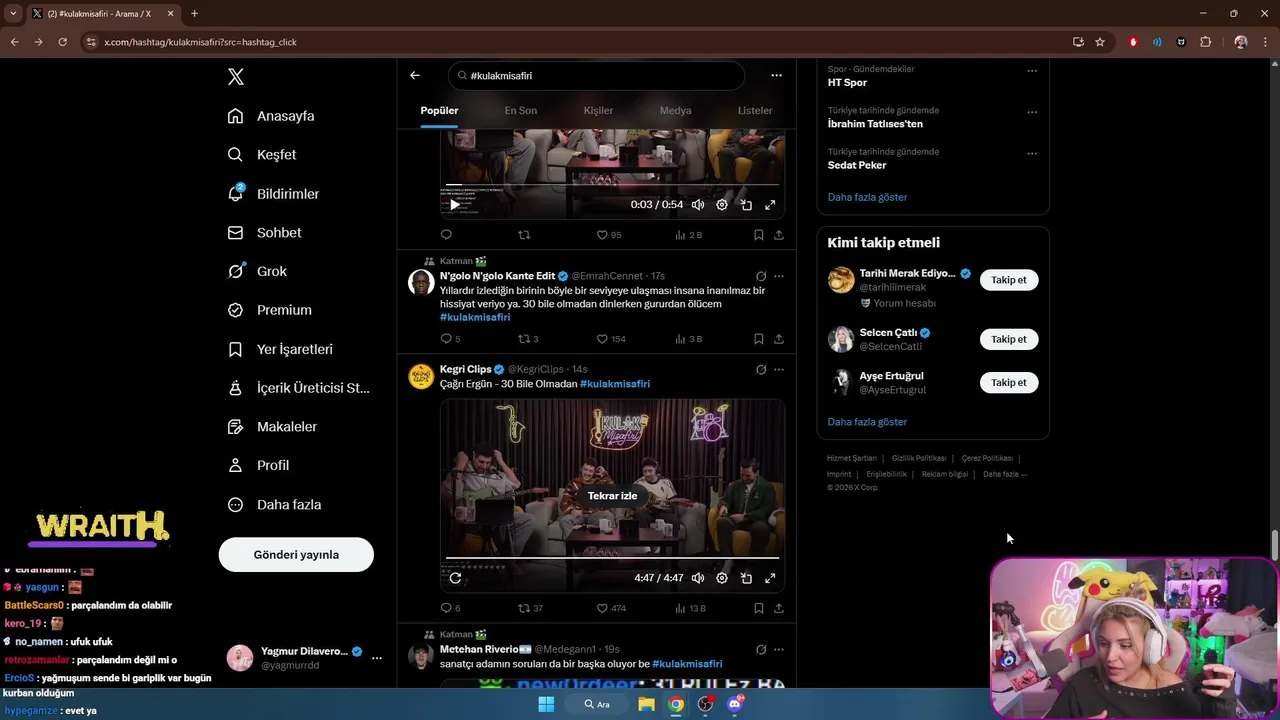Image resolution: width=1280 pixels, height=720 pixels.
Task: Seek Kegri Clips video progress bar
Action: point(612,558)
